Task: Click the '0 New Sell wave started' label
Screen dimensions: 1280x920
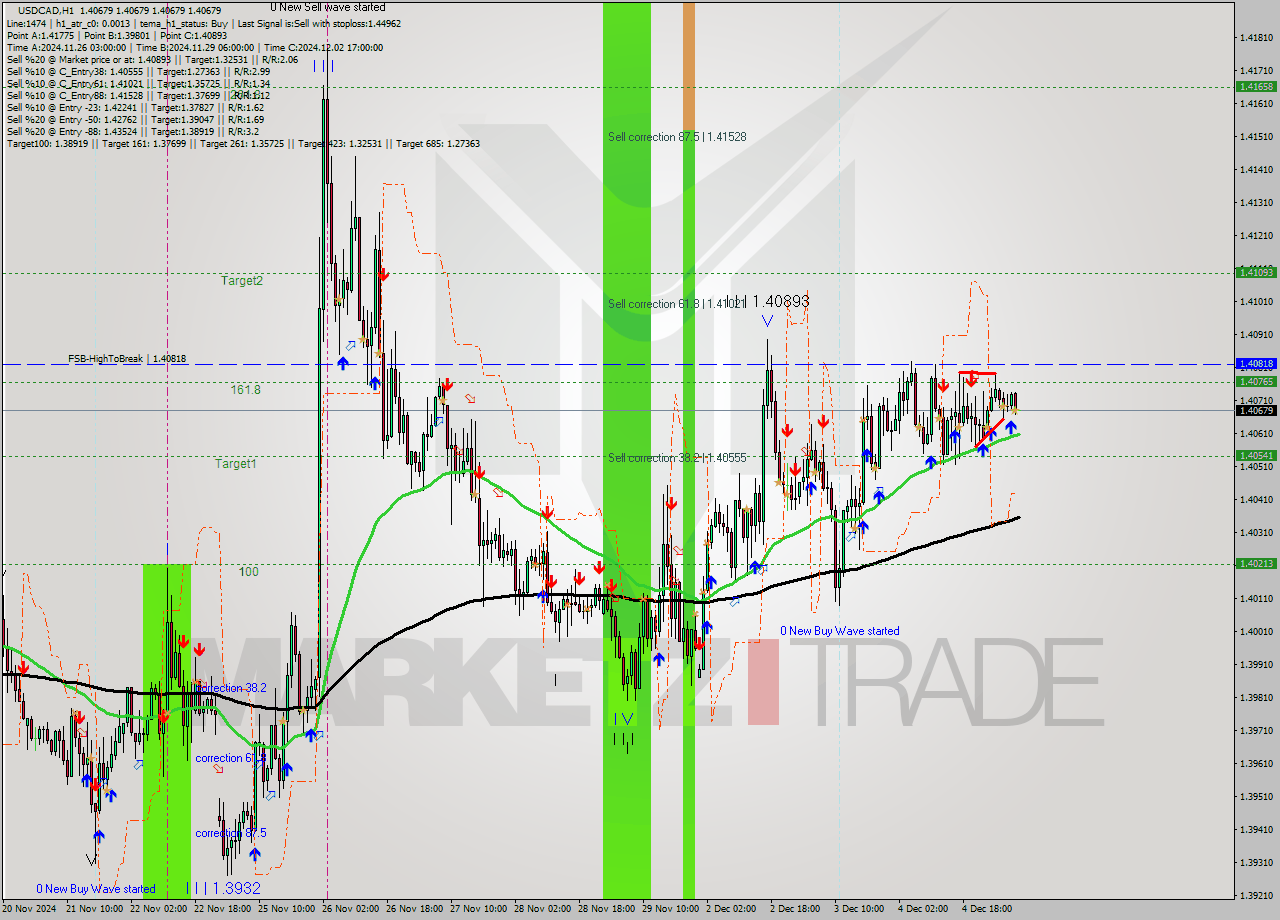Action: 327,7
